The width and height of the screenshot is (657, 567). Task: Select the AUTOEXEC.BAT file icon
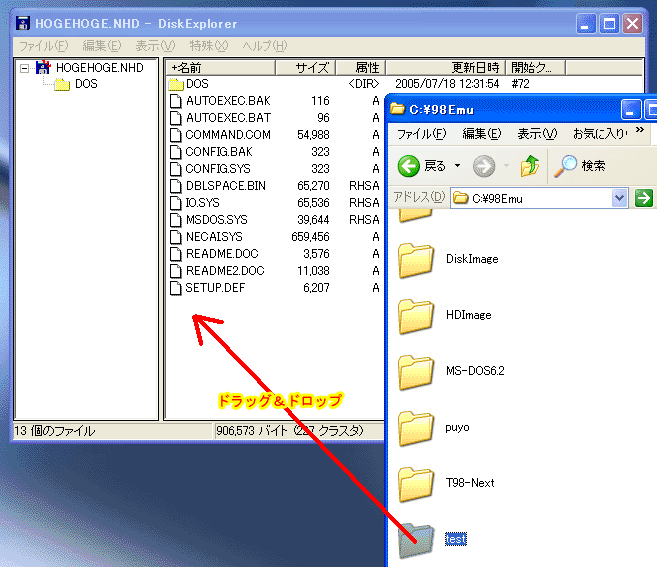[x=176, y=118]
